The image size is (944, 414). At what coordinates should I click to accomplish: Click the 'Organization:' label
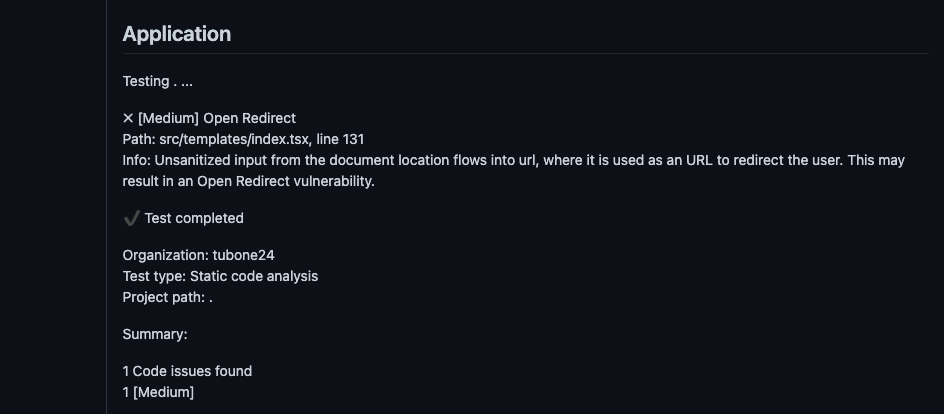[166, 255]
